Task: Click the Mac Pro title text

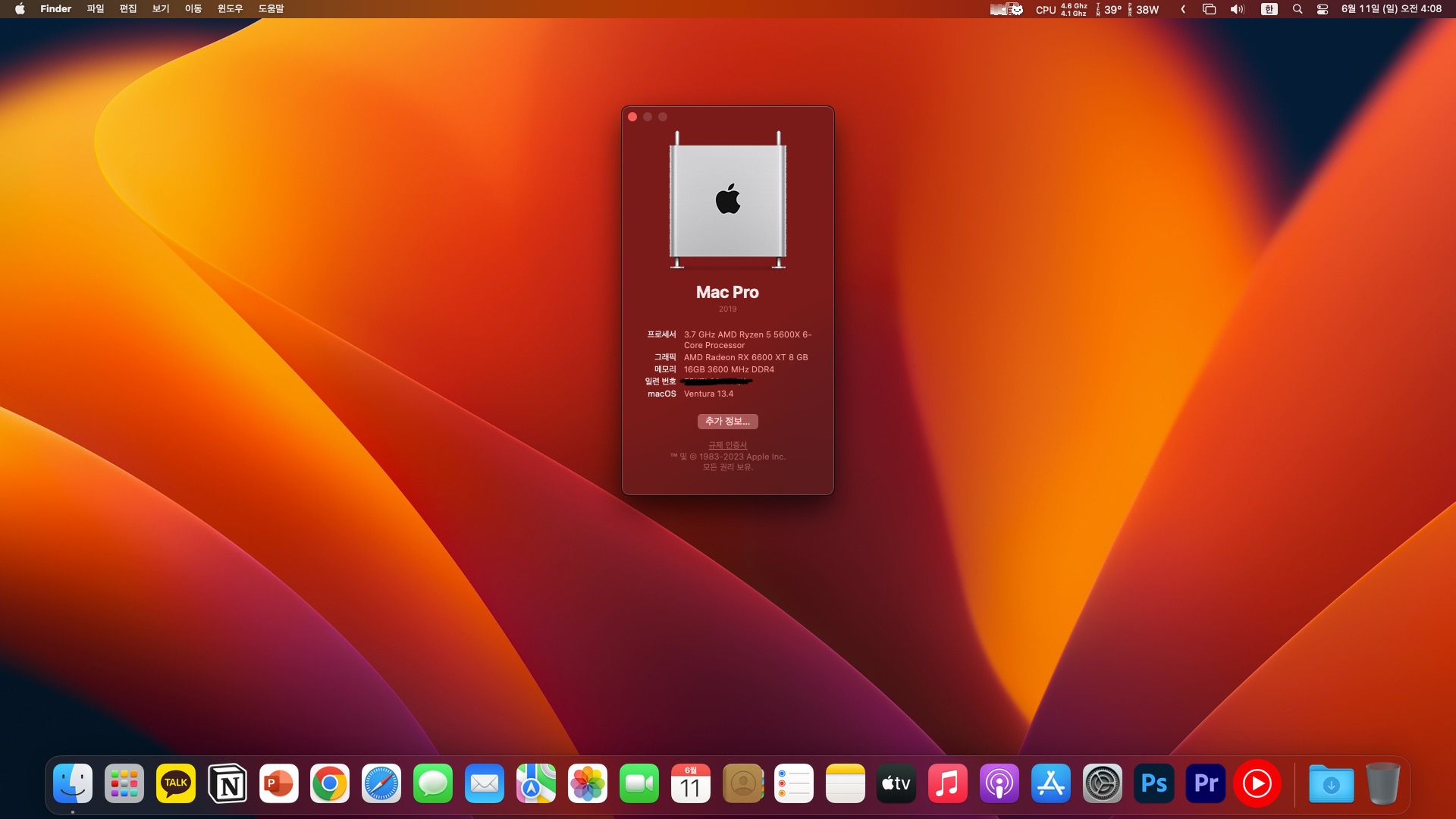Action: coord(727,292)
